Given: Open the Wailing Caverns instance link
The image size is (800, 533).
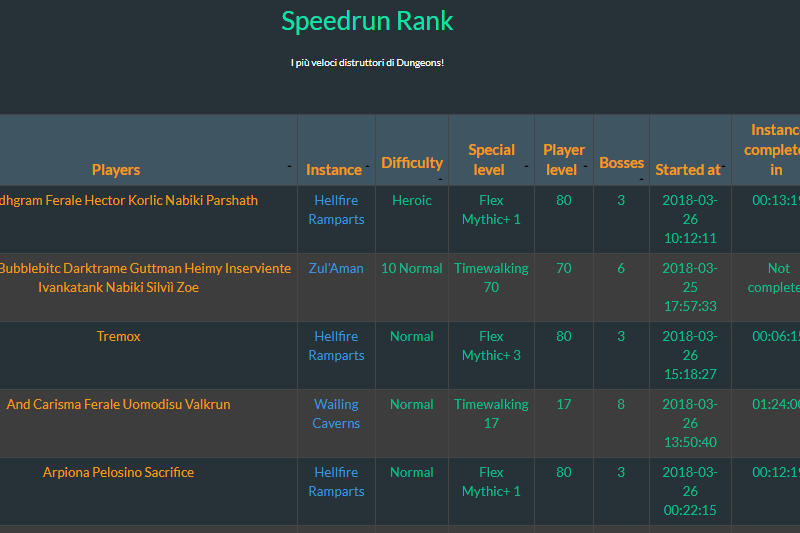Looking at the screenshot, I should (x=336, y=414).
